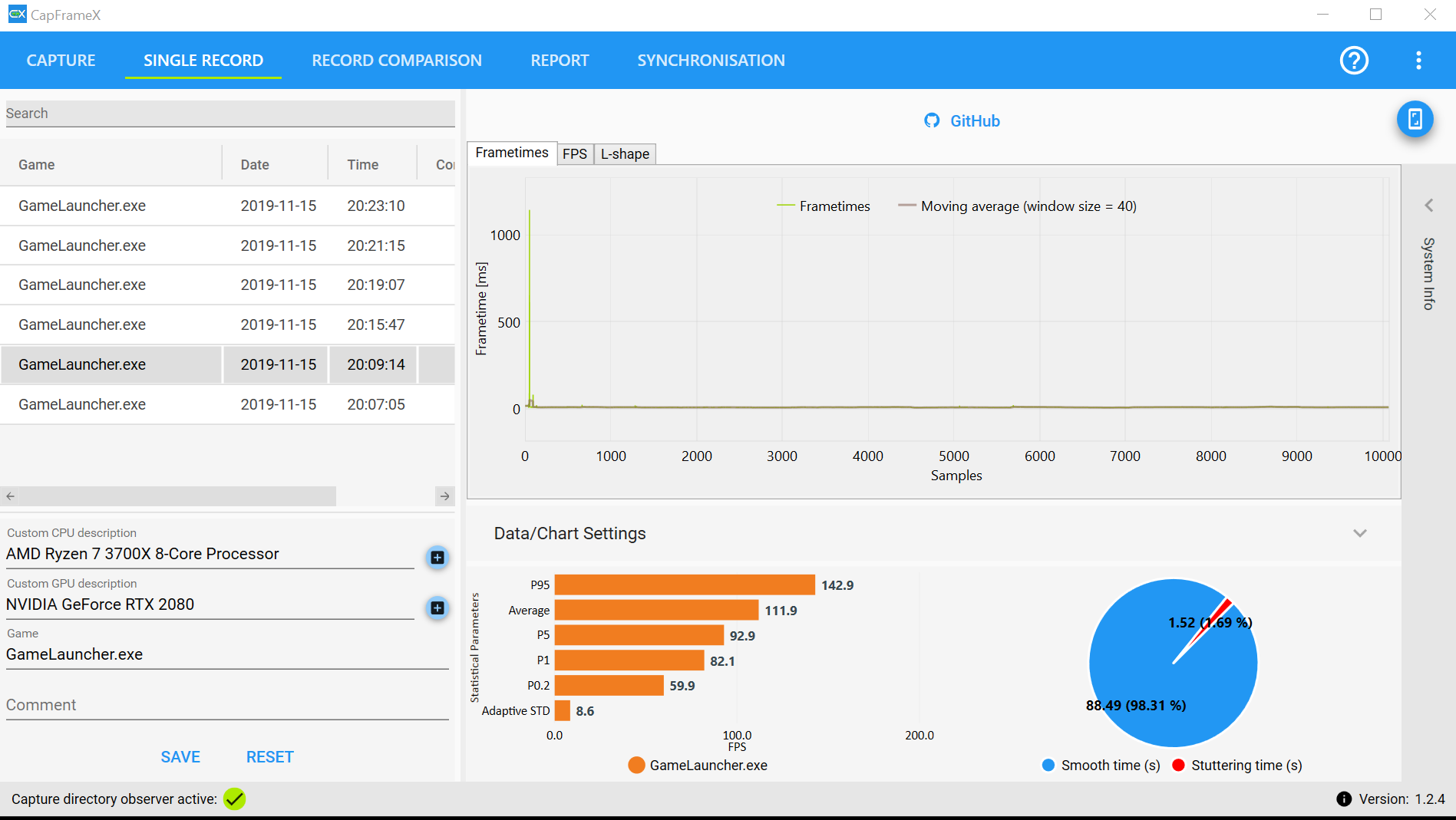Sort by the Game column header
Viewport: 1456px width, 820px height.
pos(111,165)
